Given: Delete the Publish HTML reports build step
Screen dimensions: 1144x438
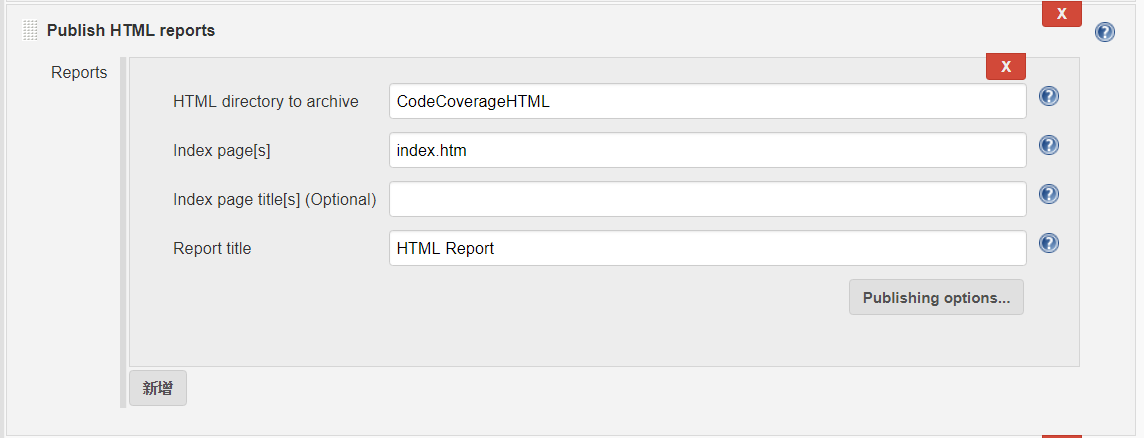Looking at the screenshot, I should click(x=1062, y=14).
